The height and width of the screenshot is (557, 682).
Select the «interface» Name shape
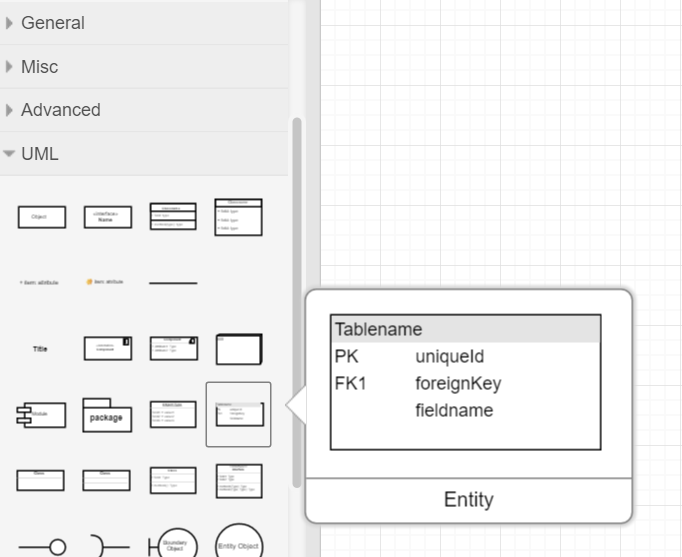click(x=108, y=217)
